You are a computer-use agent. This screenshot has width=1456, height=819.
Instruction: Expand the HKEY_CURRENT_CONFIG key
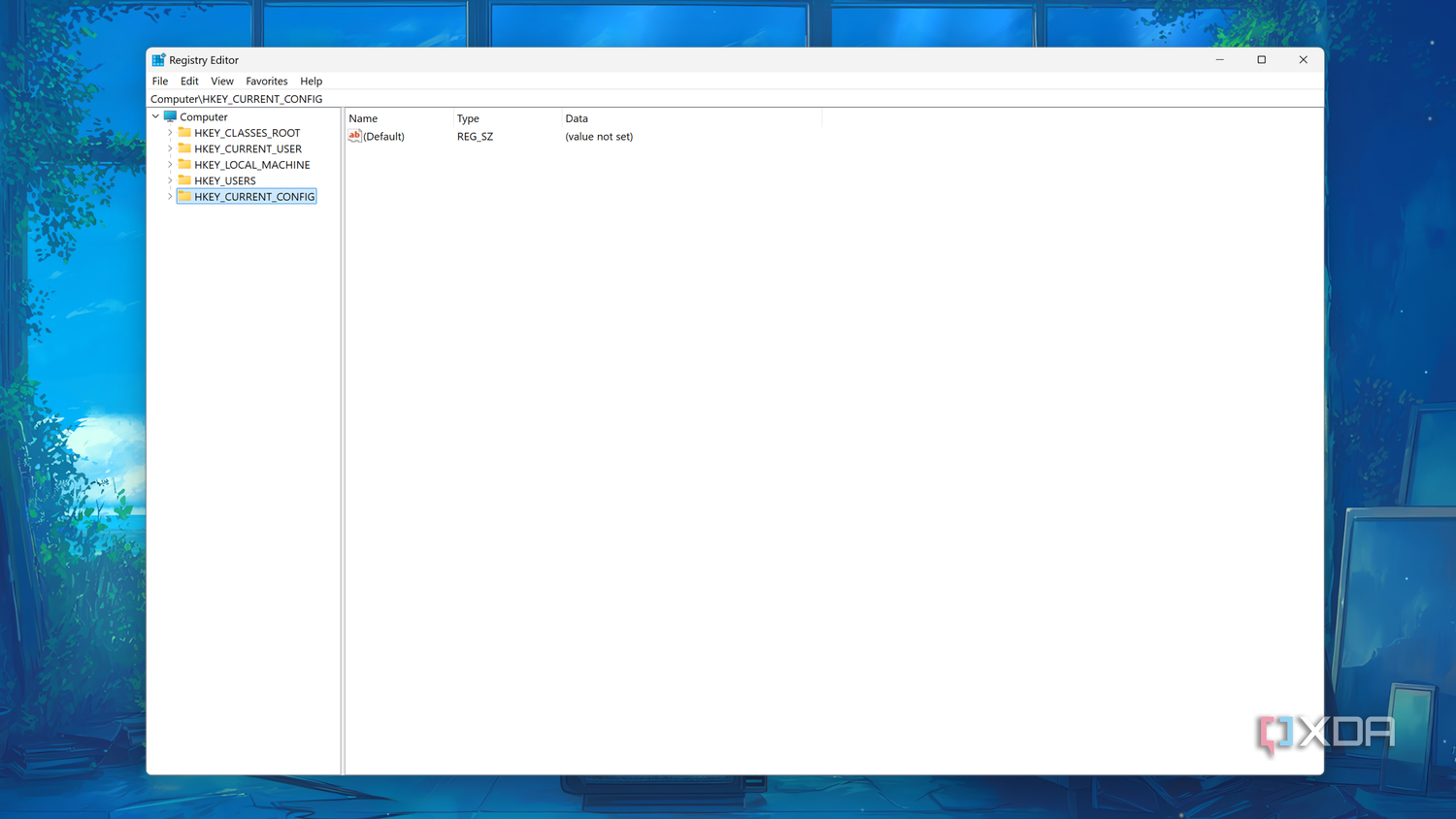click(x=170, y=196)
